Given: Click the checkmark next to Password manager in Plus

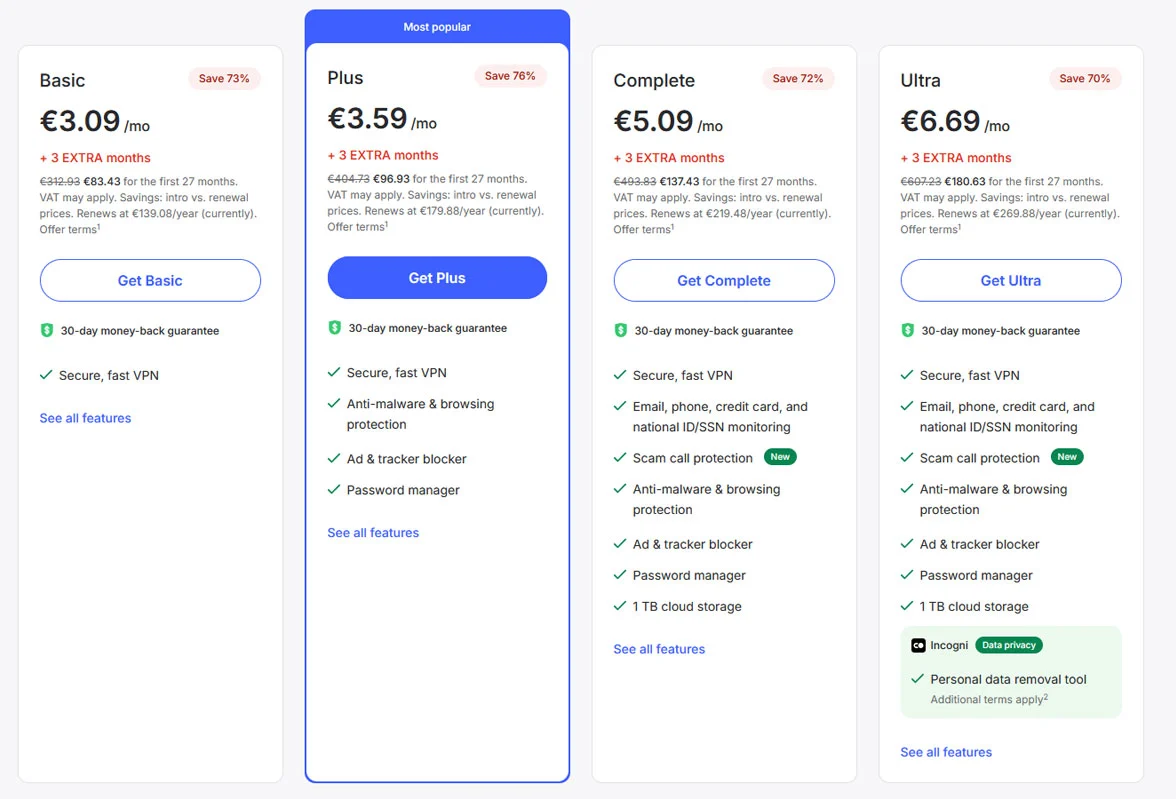Looking at the screenshot, I should 333,490.
